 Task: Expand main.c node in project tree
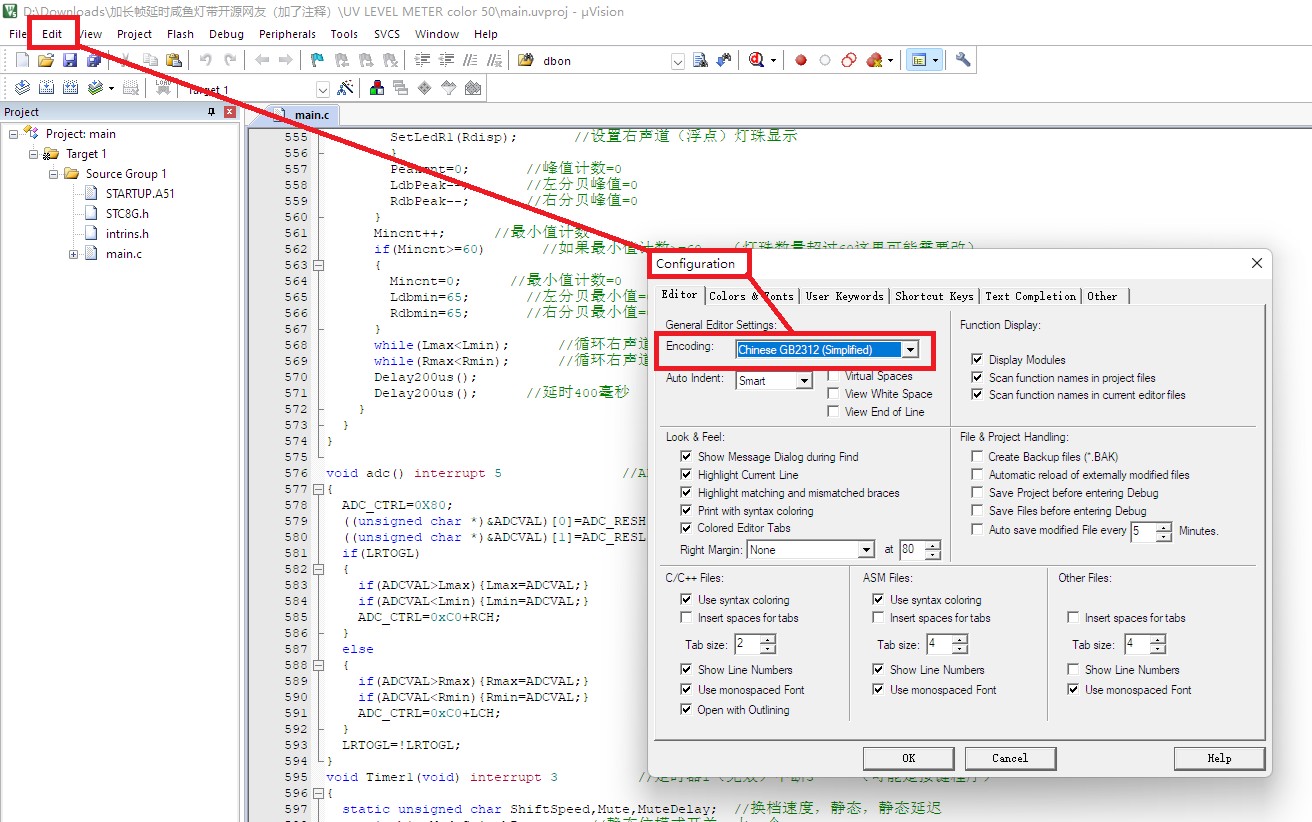coord(74,254)
